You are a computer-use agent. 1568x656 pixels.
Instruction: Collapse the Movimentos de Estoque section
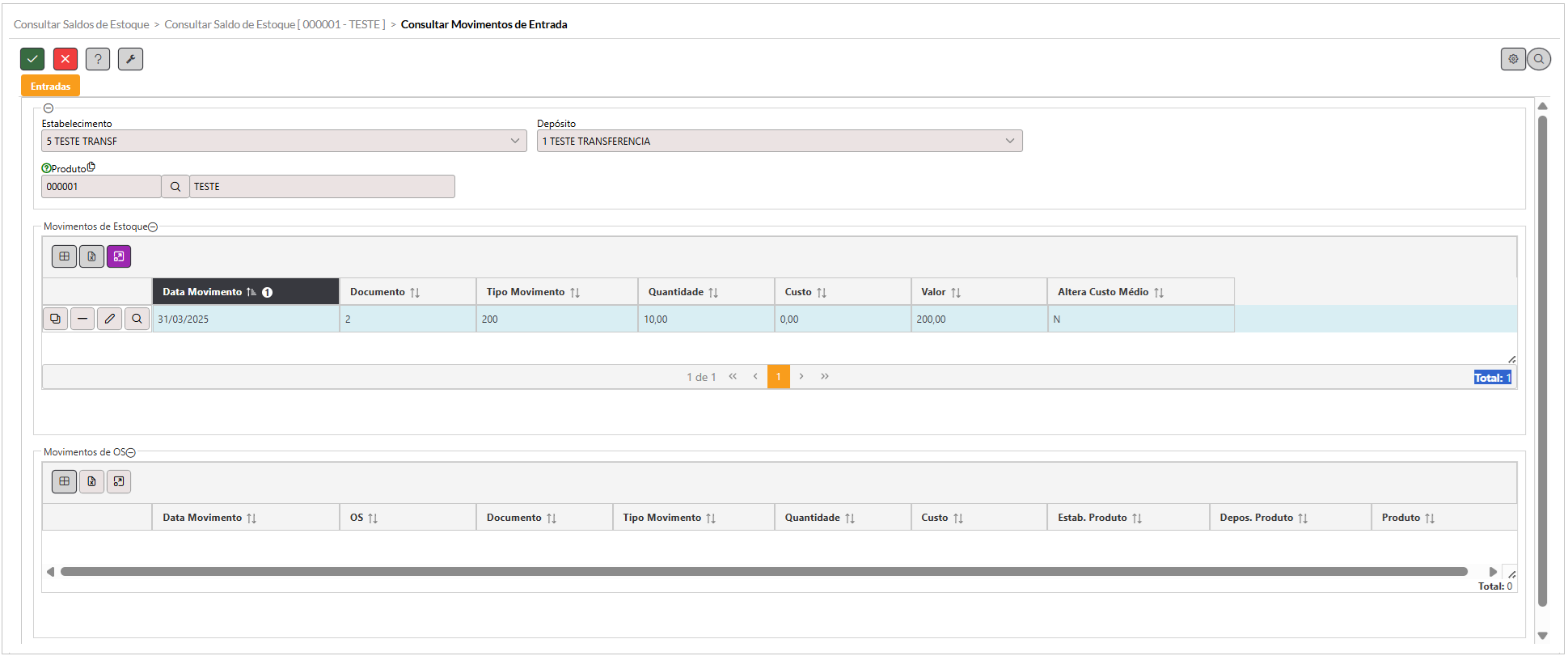pyautogui.click(x=153, y=227)
